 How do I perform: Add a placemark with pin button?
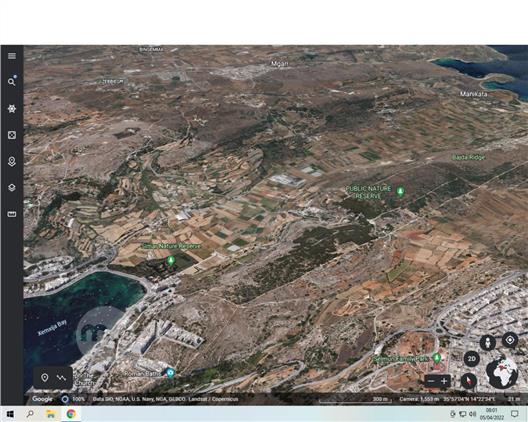[x=45, y=378]
